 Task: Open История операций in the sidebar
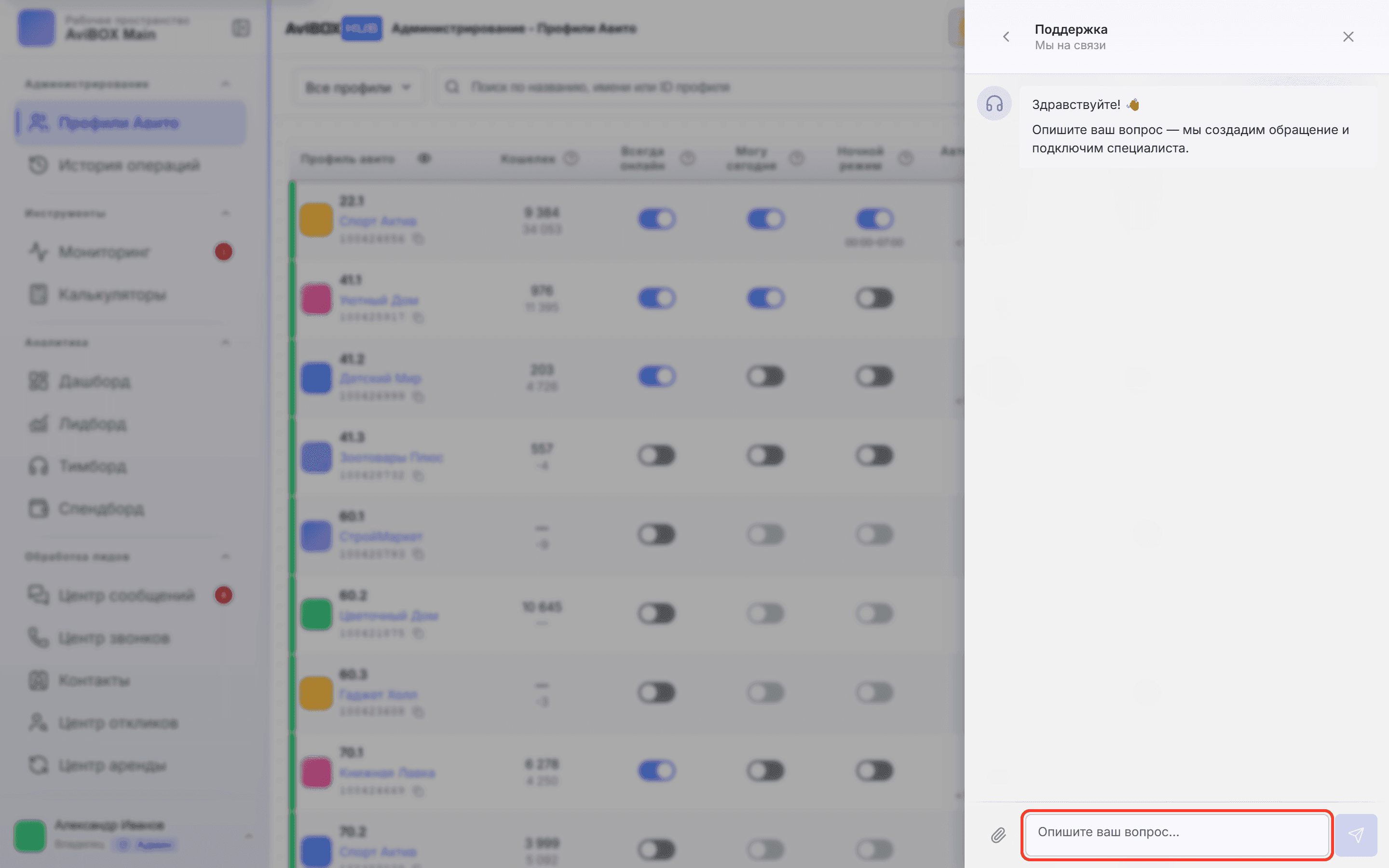[x=130, y=165]
